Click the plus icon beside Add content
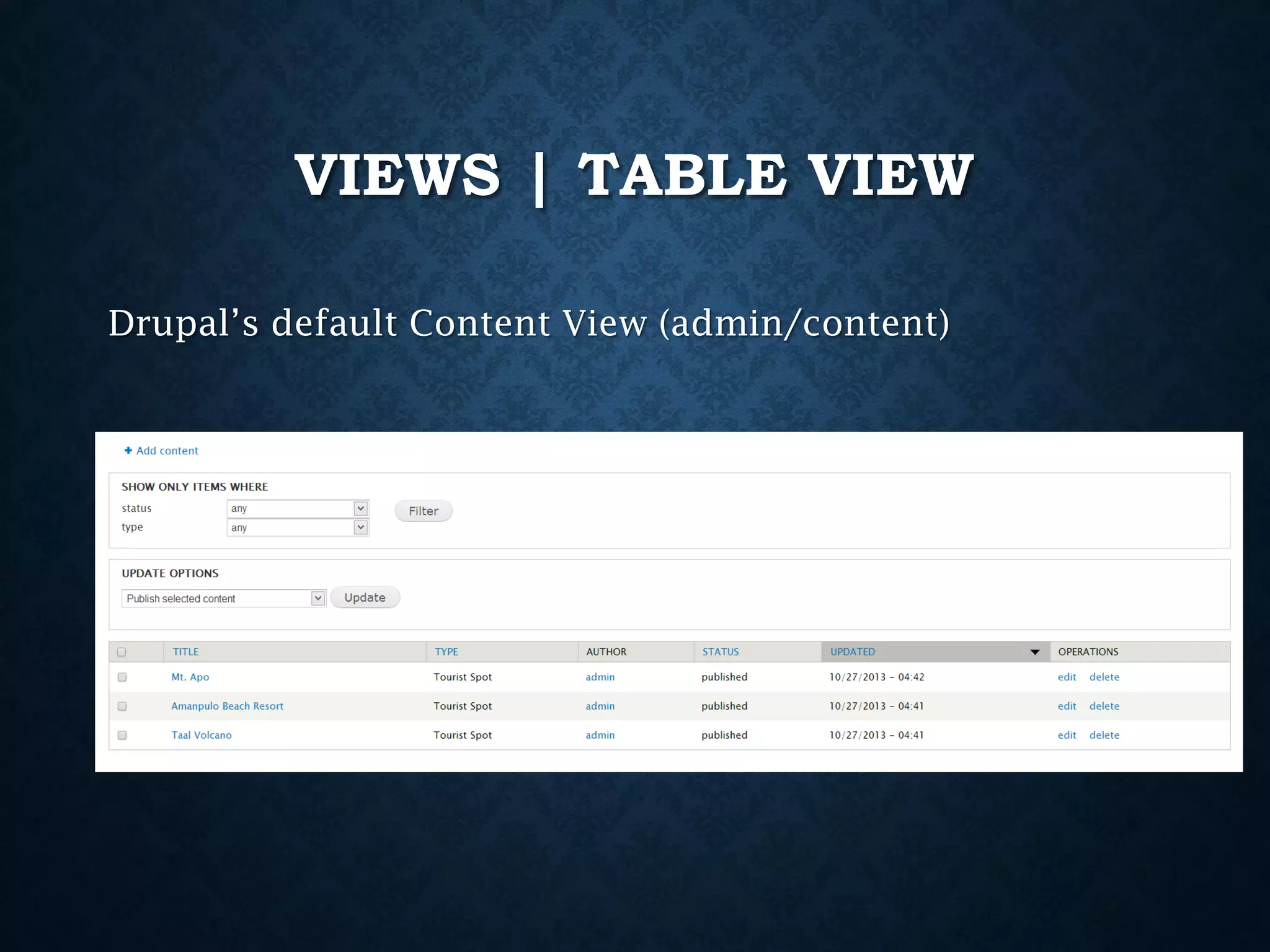Viewport: 1270px width, 952px height. tap(128, 451)
